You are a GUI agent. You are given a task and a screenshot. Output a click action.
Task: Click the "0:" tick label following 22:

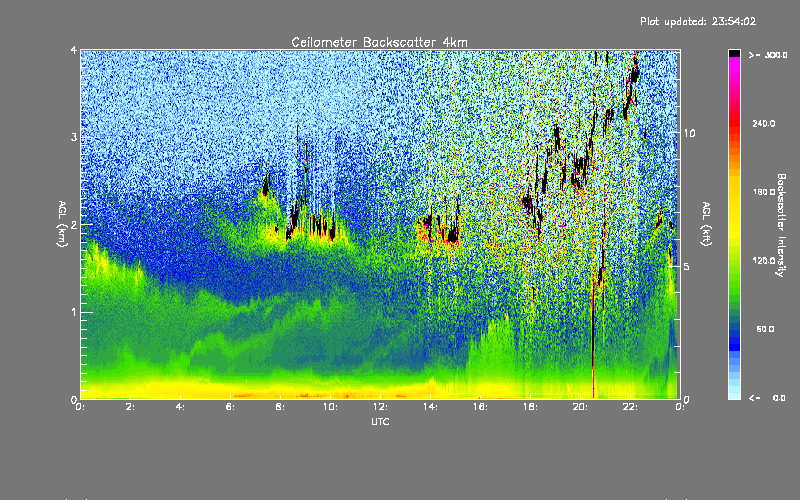tap(680, 407)
